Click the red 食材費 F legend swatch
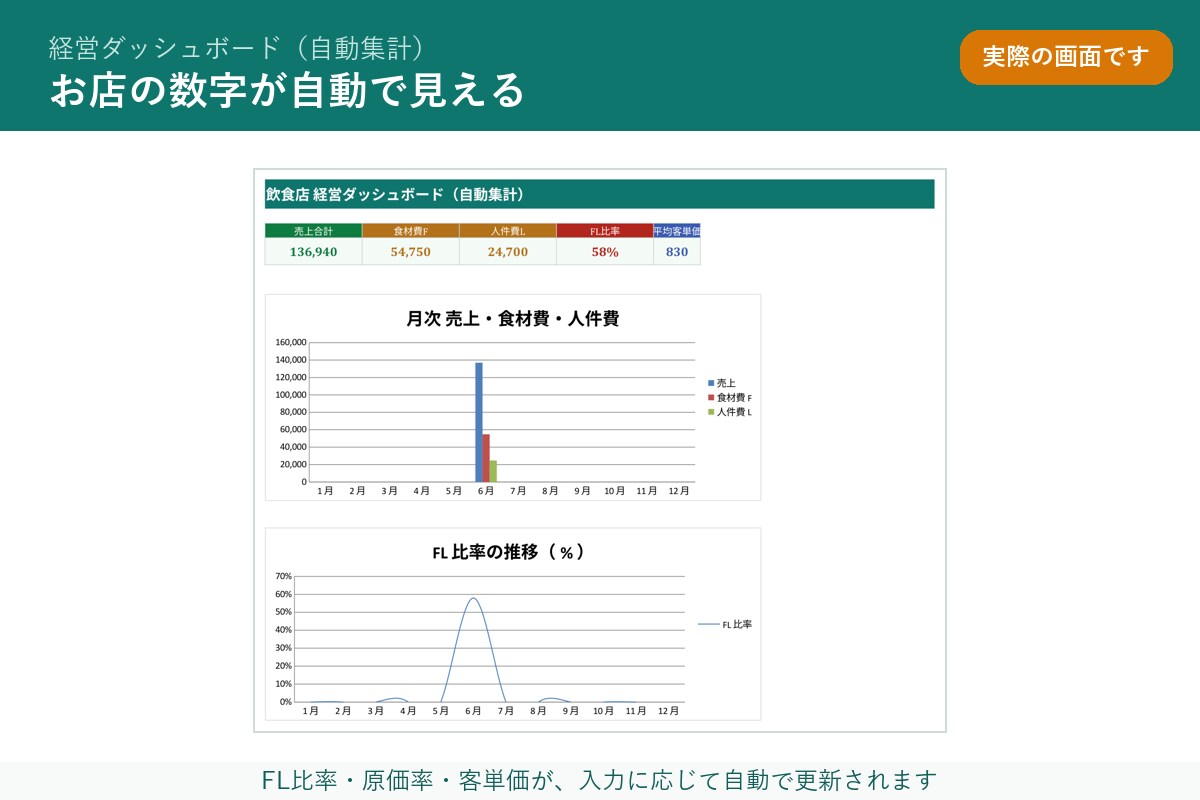The height and width of the screenshot is (800, 1200). [x=711, y=398]
